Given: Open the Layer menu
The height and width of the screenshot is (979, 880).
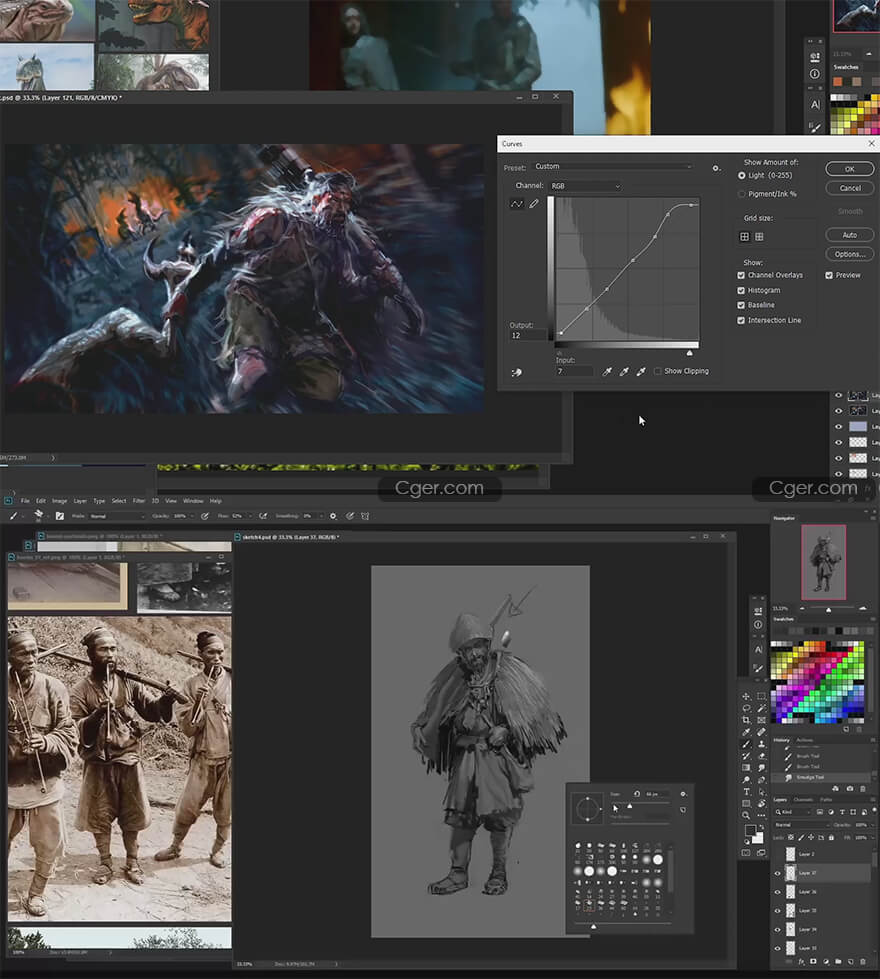Looking at the screenshot, I should (x=80, y=501).
